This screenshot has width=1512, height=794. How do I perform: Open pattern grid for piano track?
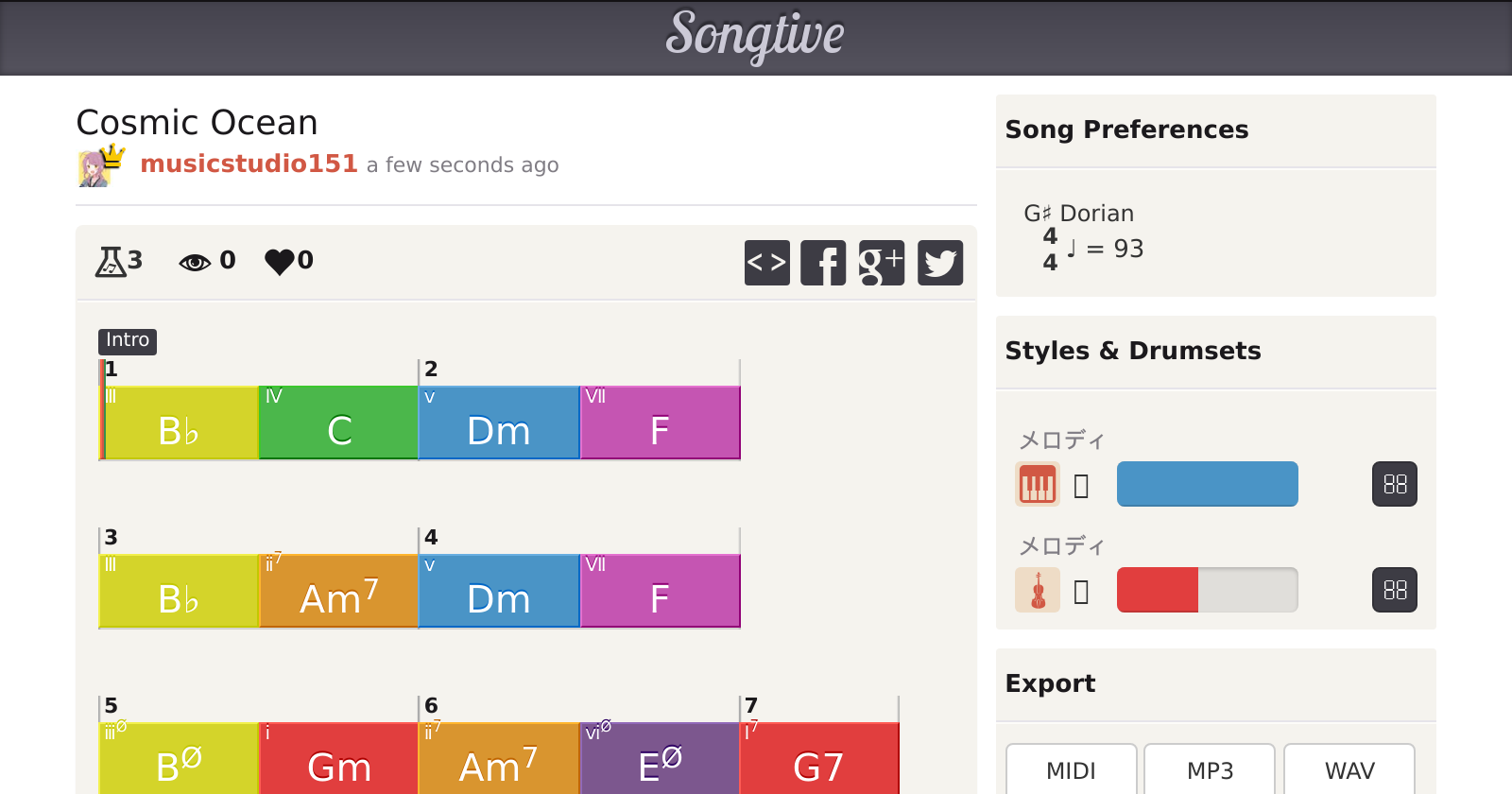[1394, 484]
